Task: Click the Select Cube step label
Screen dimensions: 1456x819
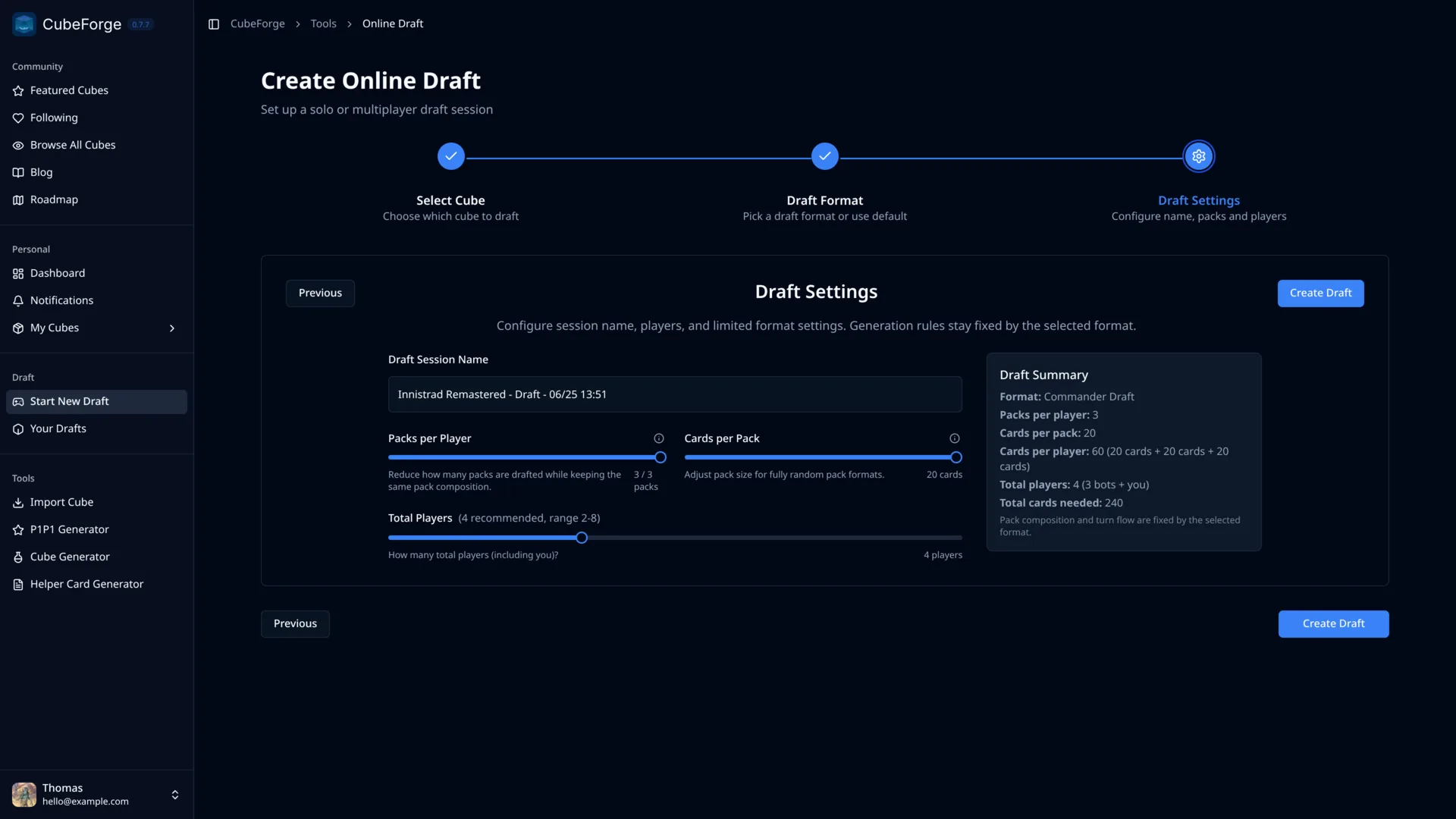Action: (x=450, y=201)
